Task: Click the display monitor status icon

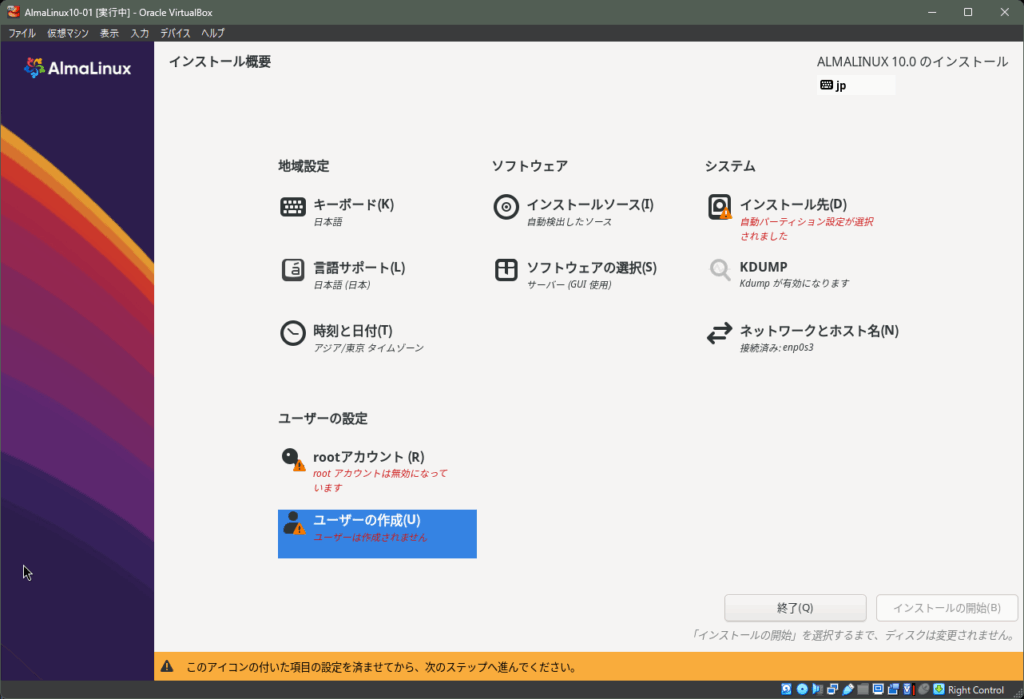Action: [x=878, y=689]
